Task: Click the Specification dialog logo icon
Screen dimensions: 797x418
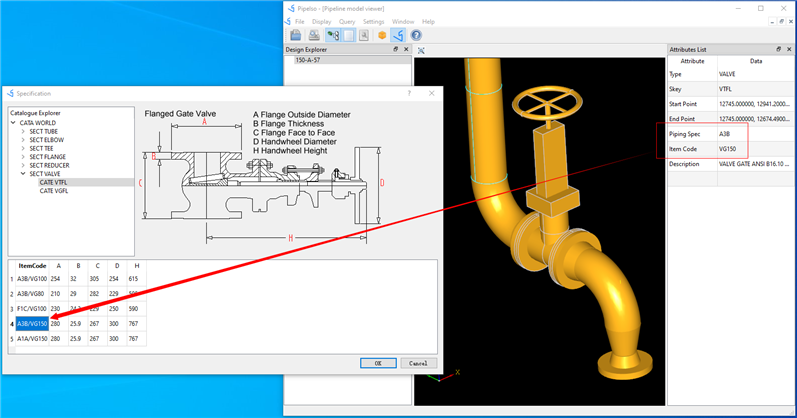Action: point(10,94)
